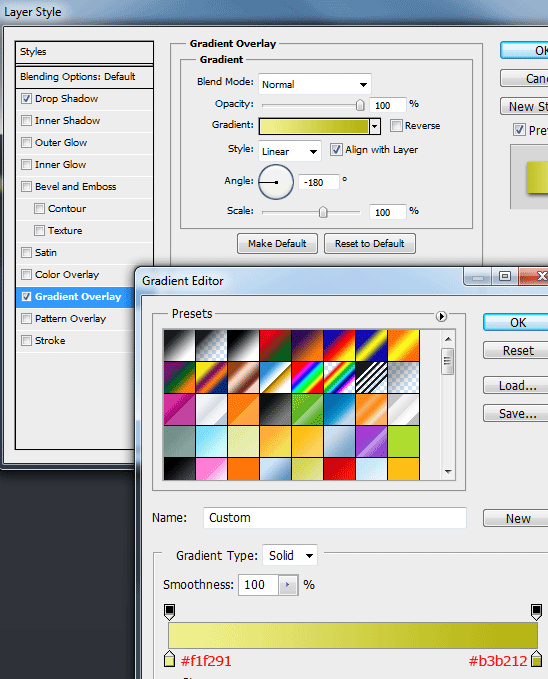Toggle Align with Layer checkbox
This screenshot has width=548, height=679.
(336, 150)
